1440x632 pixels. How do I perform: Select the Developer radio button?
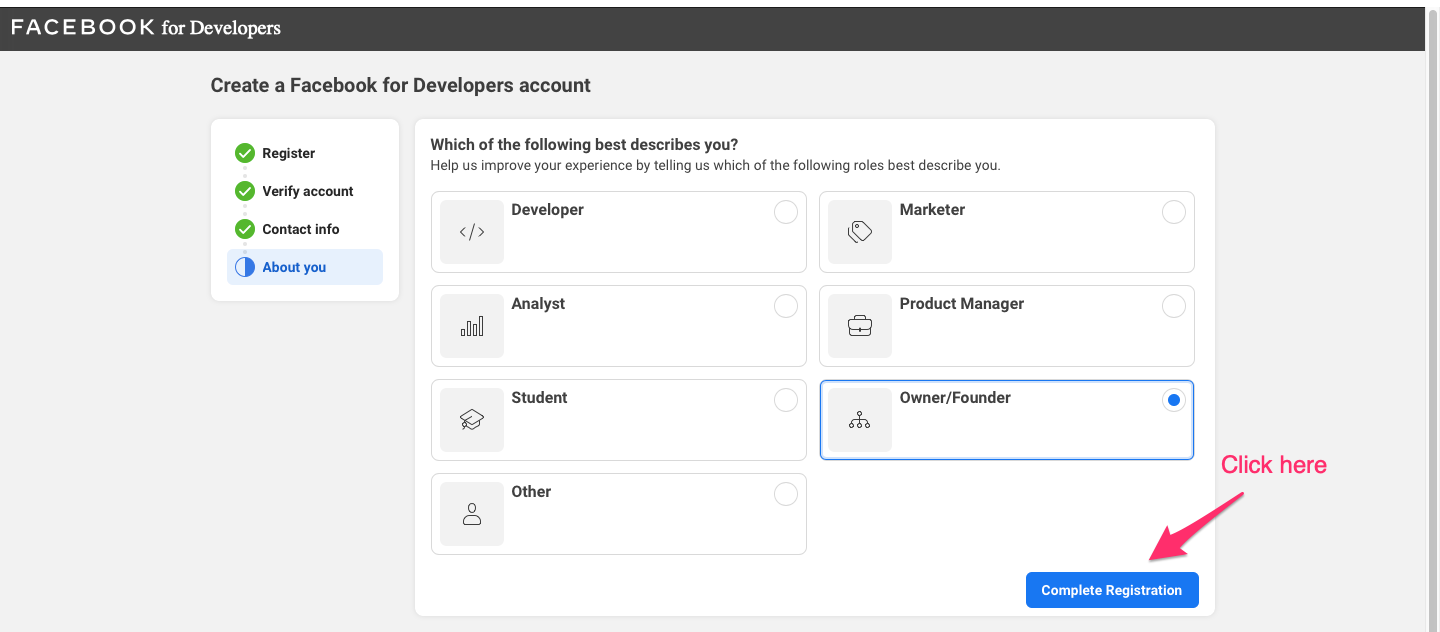(786, 212)
